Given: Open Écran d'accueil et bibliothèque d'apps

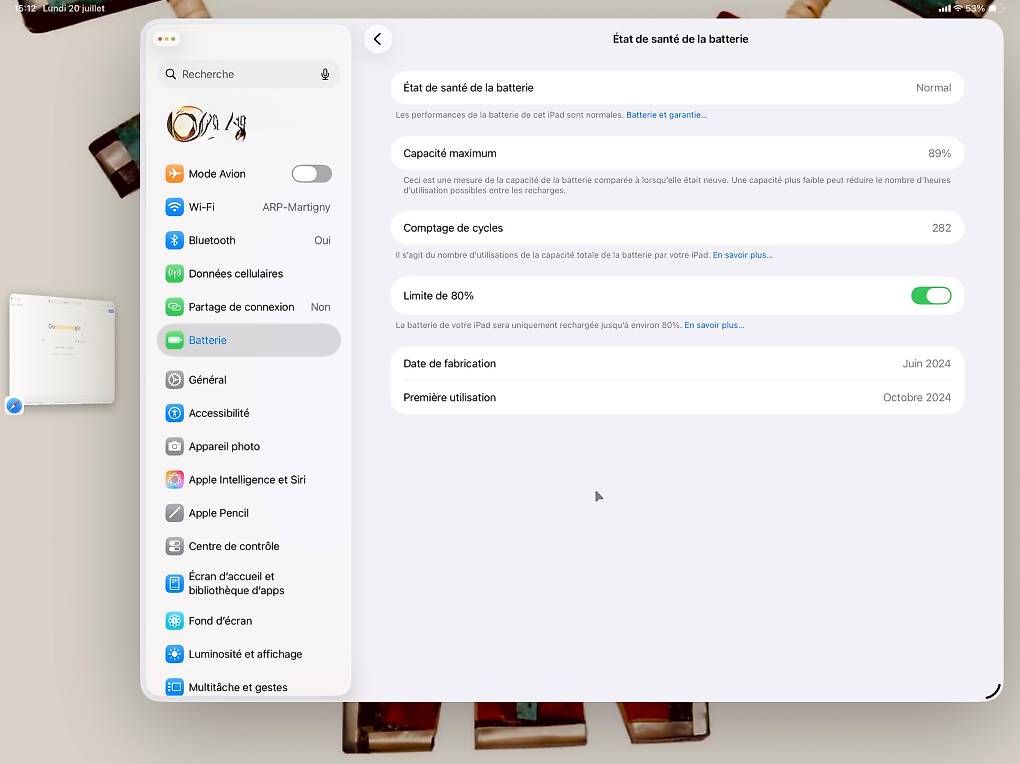Looking at the screenshot, I should pos(248,583).
